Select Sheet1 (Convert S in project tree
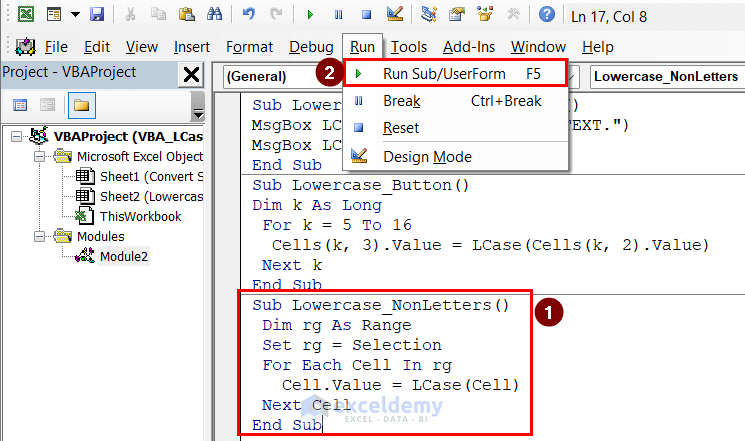 pos(151,177)
